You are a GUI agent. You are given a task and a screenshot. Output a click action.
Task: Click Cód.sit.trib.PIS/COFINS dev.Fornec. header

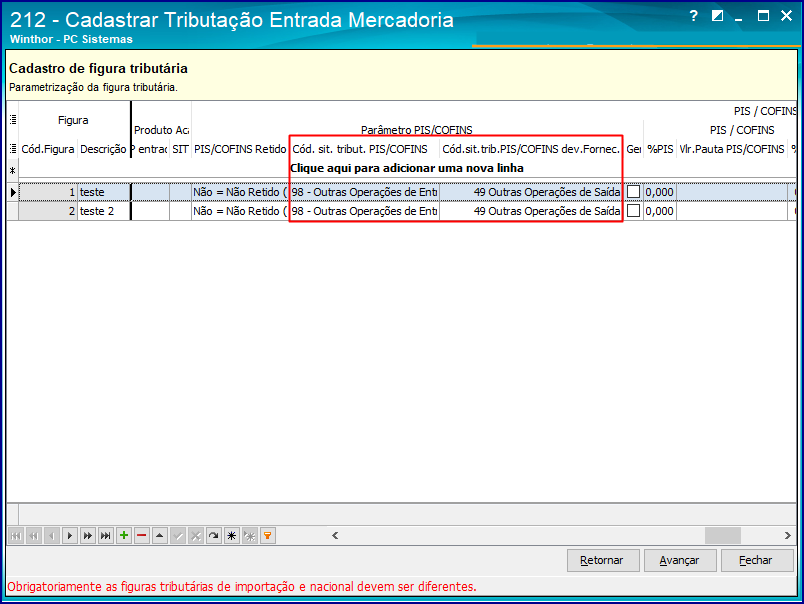click(x=531, y=149)
